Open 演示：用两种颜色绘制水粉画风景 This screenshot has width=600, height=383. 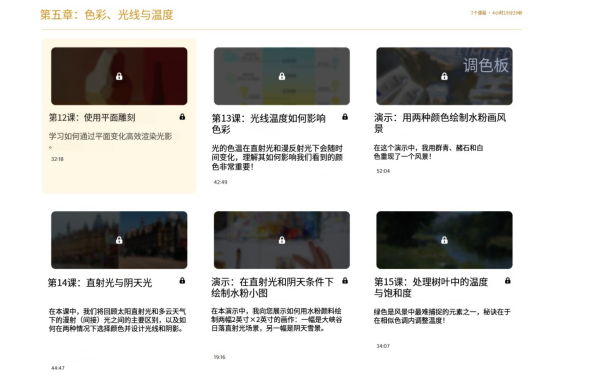tap(440, 123)
